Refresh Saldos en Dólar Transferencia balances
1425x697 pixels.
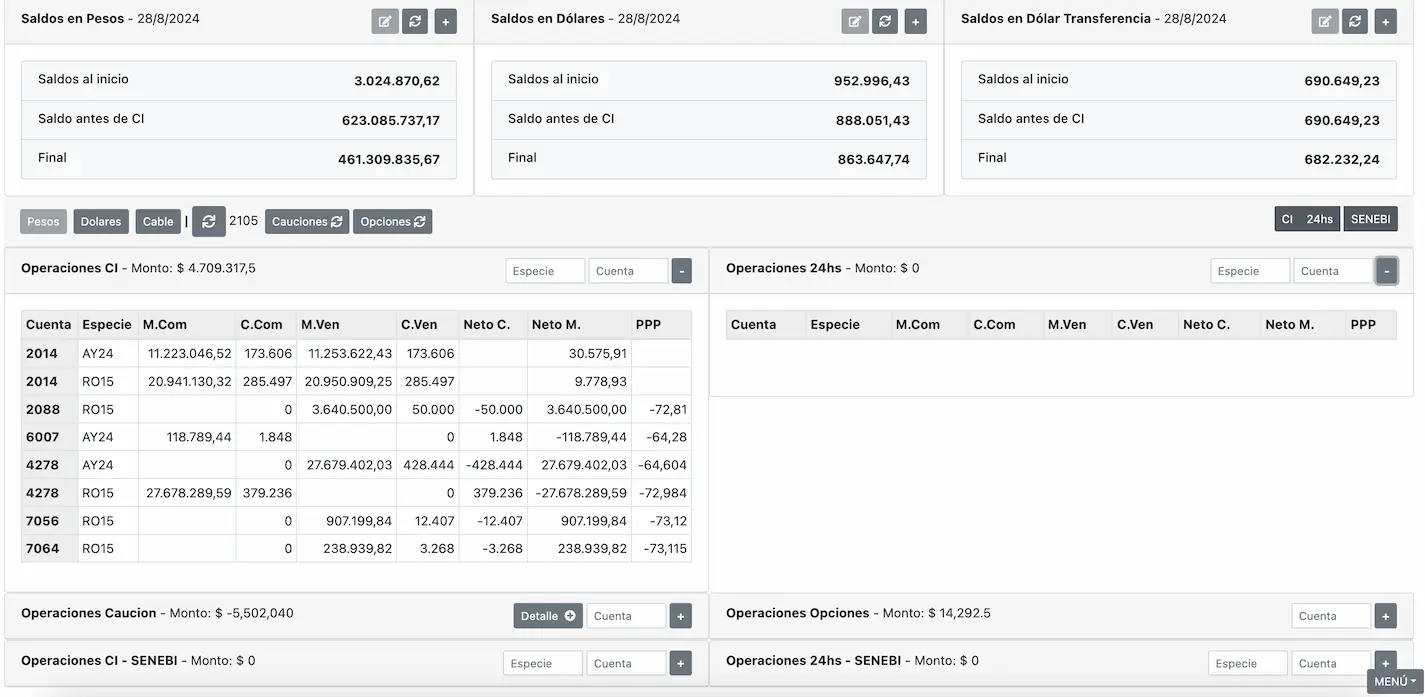pos(1354,21)
